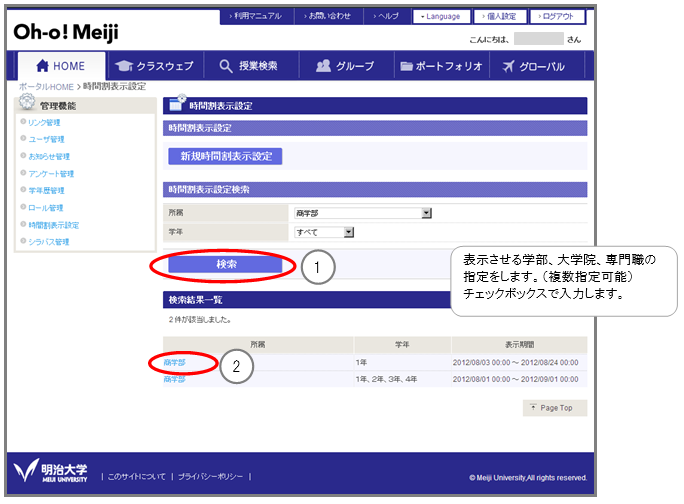Click date range ending 2012/09/01 00:00
Image resolution: width=684 pixels, height=504 pixels.
tap(515, 379)
